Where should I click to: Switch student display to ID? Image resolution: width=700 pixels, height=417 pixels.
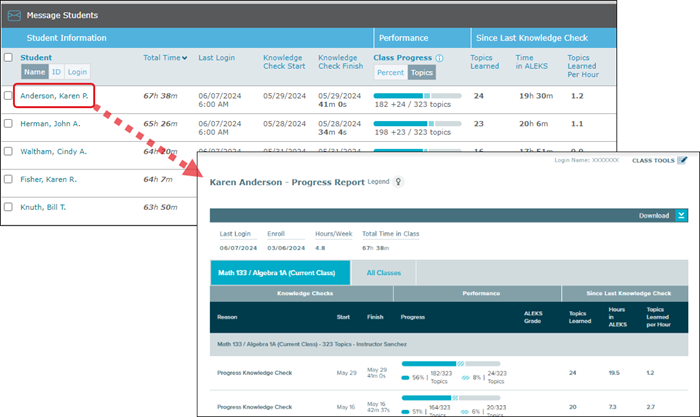click(x=56, y=72)
